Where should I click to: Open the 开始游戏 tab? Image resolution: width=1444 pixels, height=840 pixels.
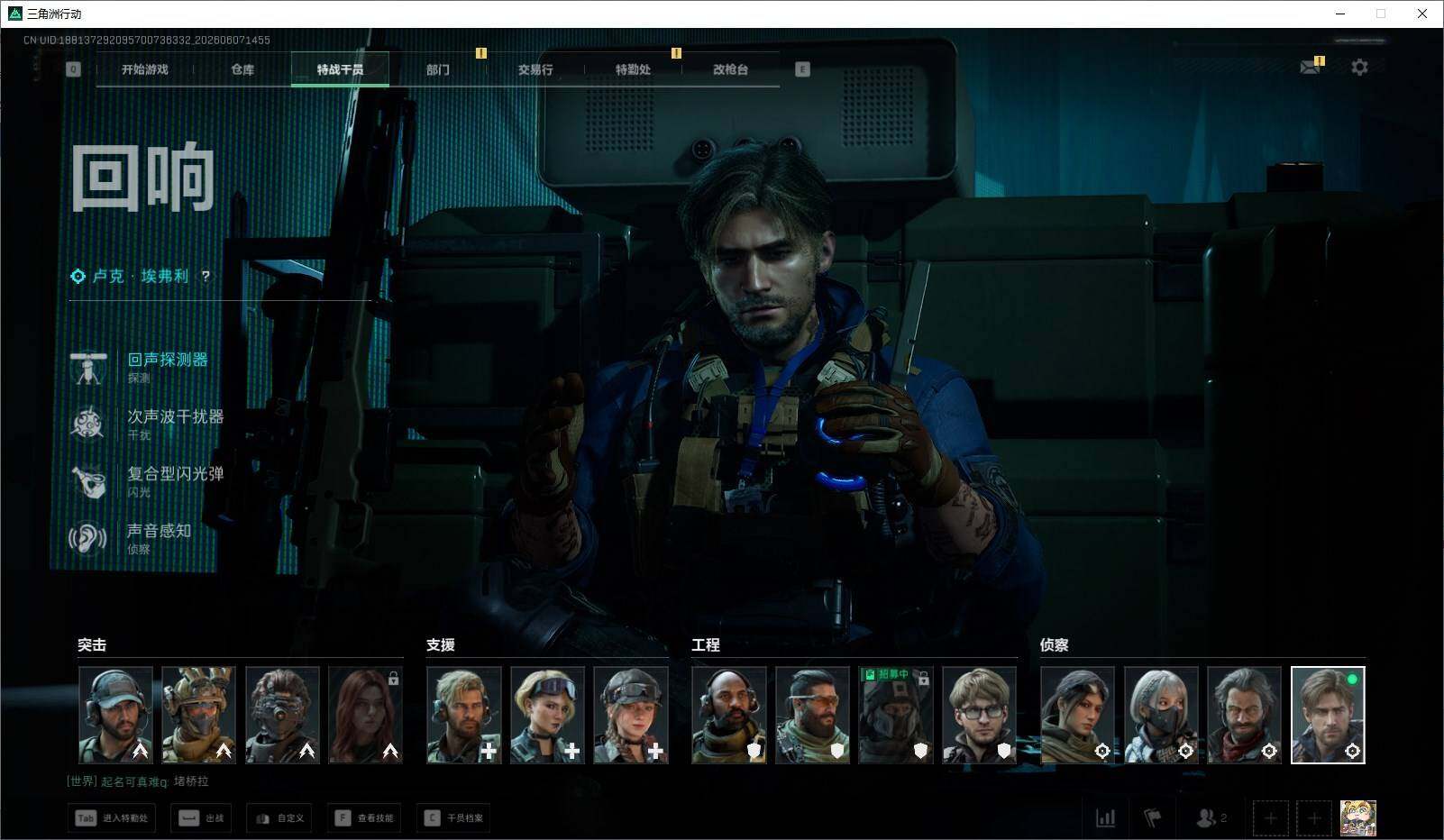point(144,69)
